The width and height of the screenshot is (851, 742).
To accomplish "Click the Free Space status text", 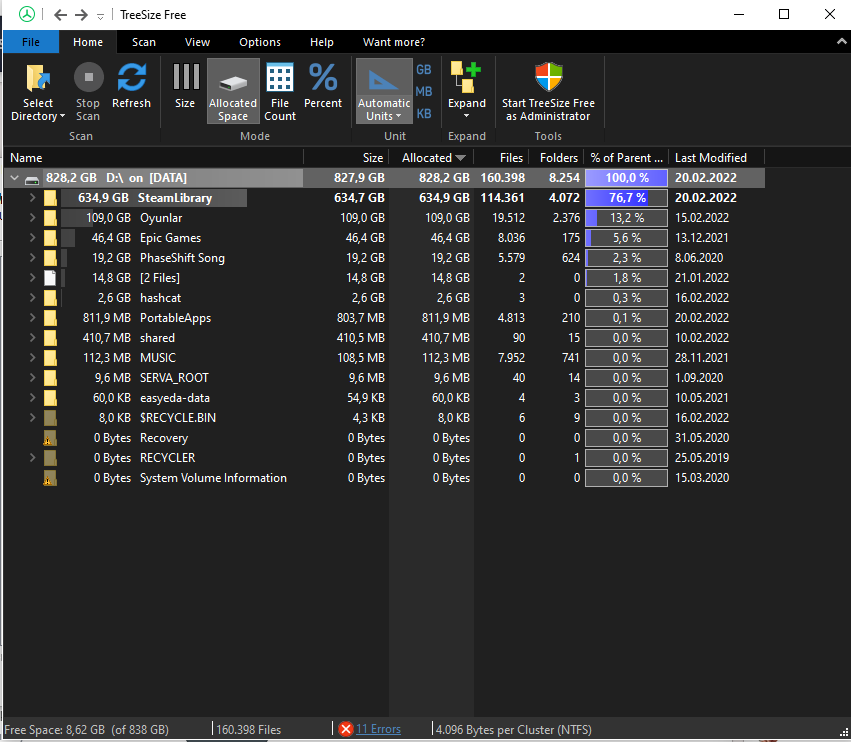I will tap(87, 730).
